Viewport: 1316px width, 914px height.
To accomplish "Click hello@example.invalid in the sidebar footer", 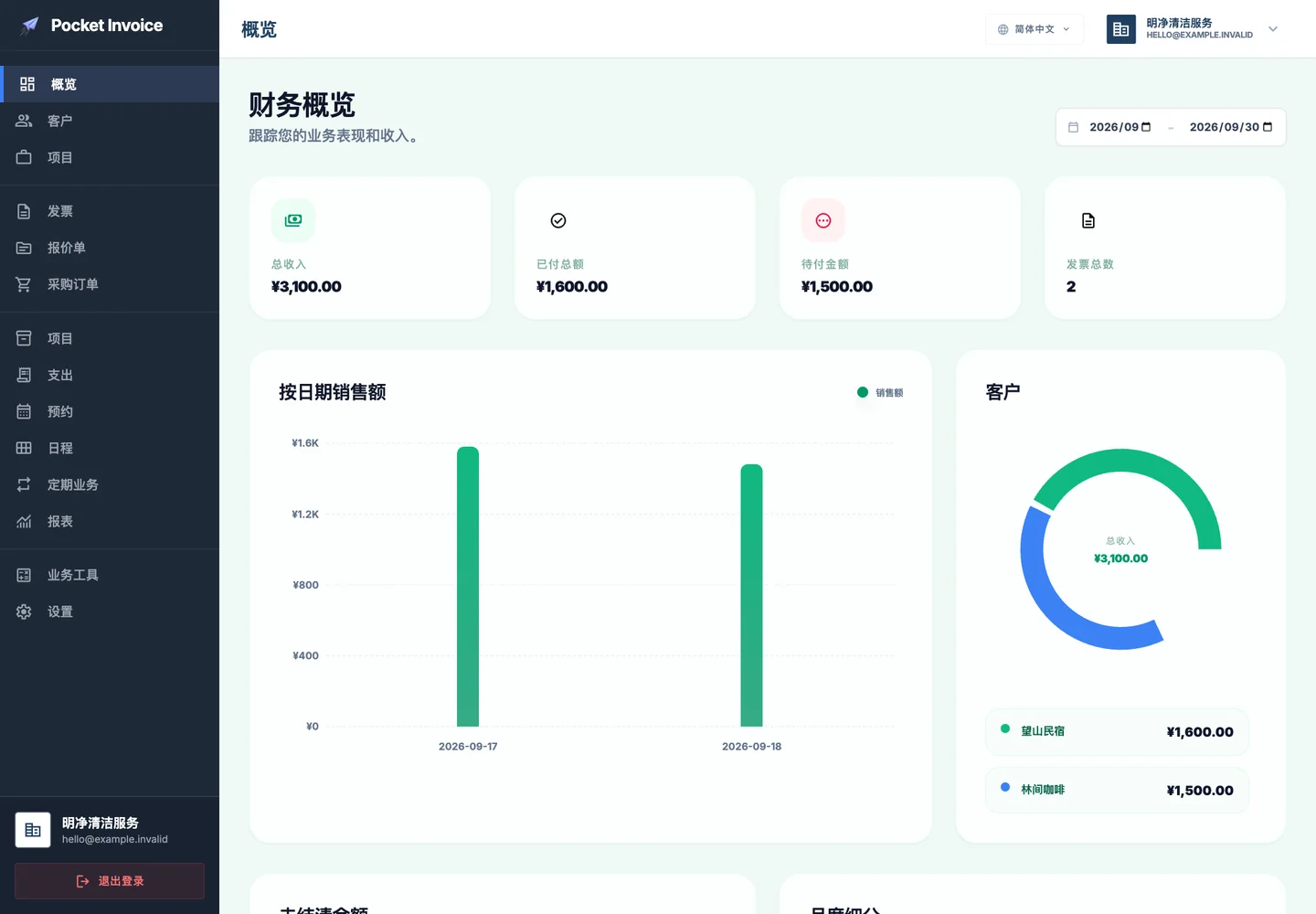I will [x=115, y=839].
